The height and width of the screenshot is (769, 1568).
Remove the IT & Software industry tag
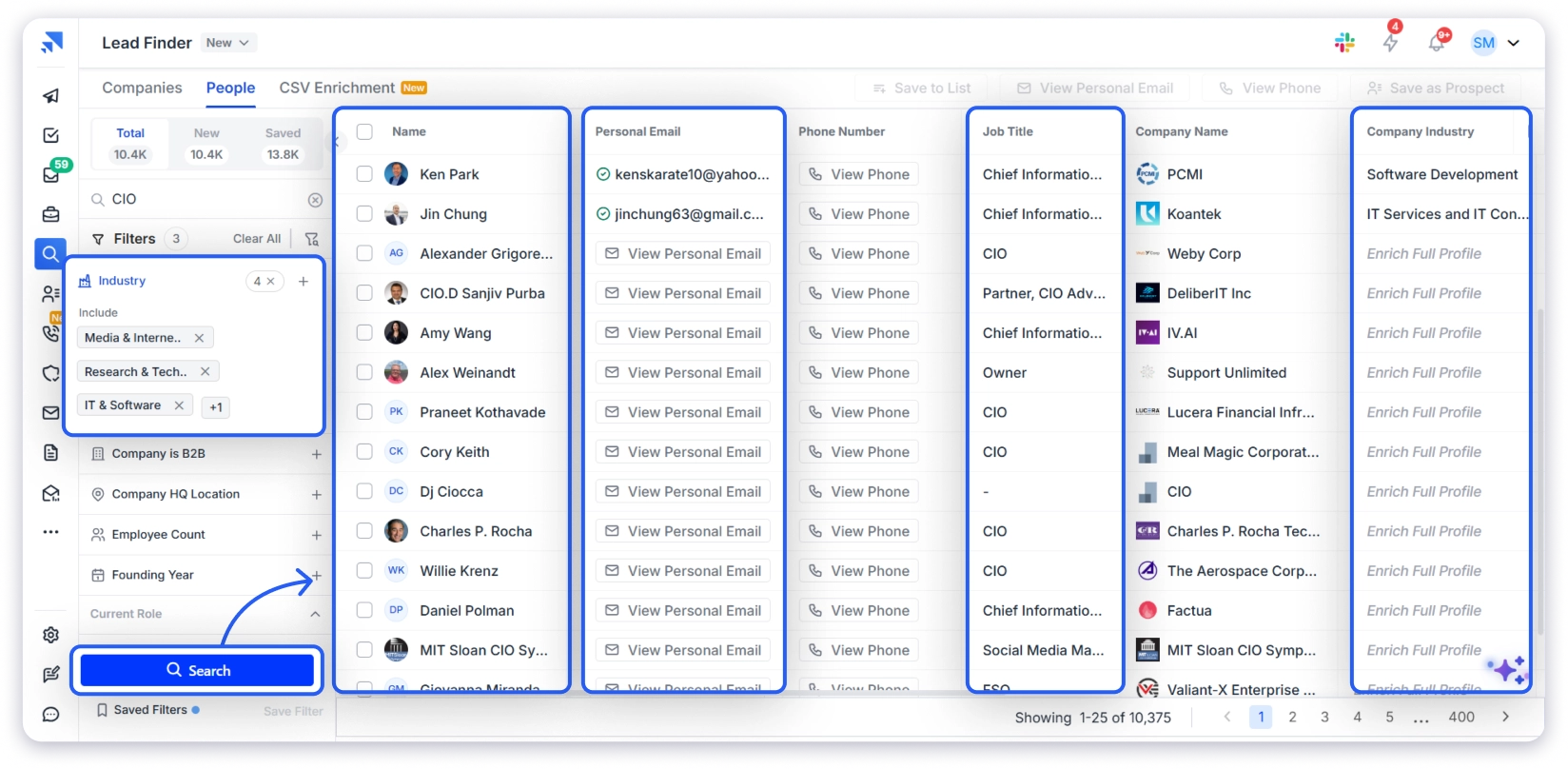(x=179, y=405)
